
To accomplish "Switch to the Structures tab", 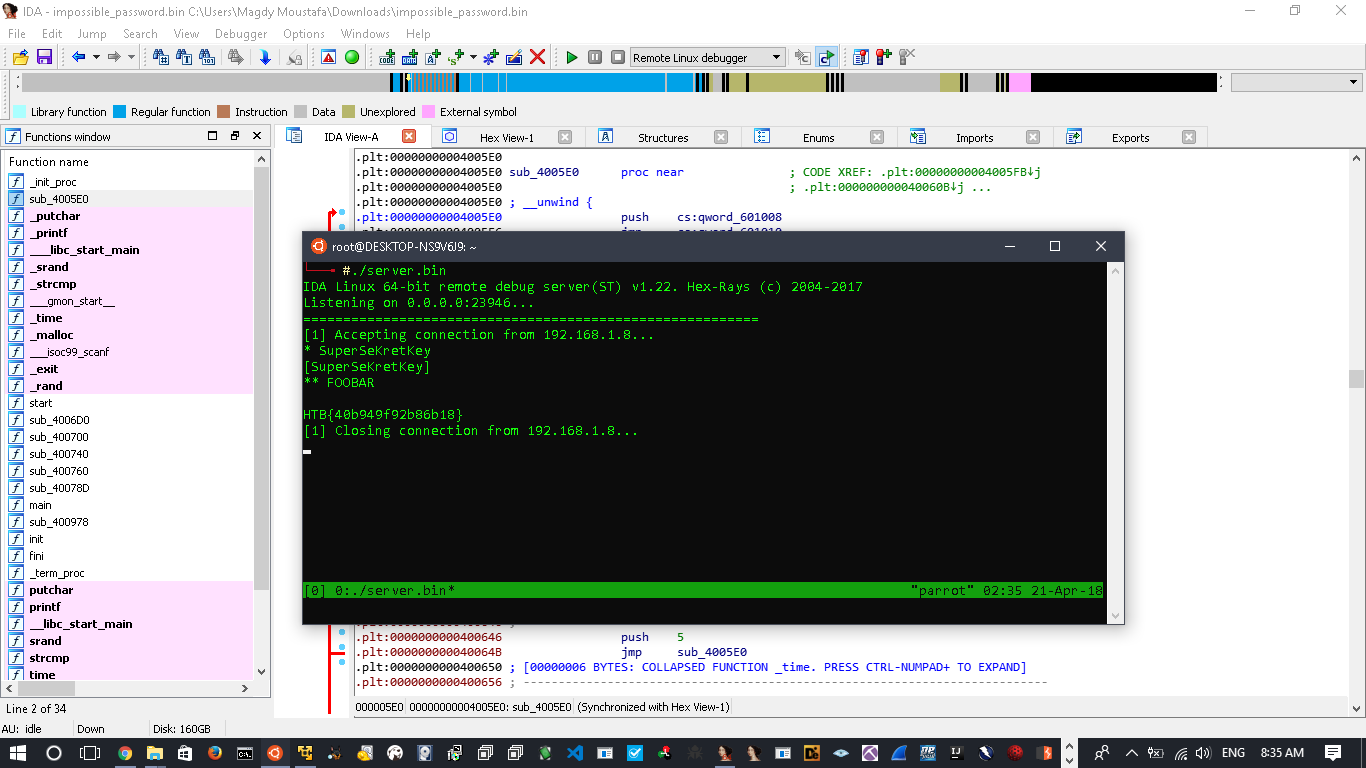I will [663, 137].
